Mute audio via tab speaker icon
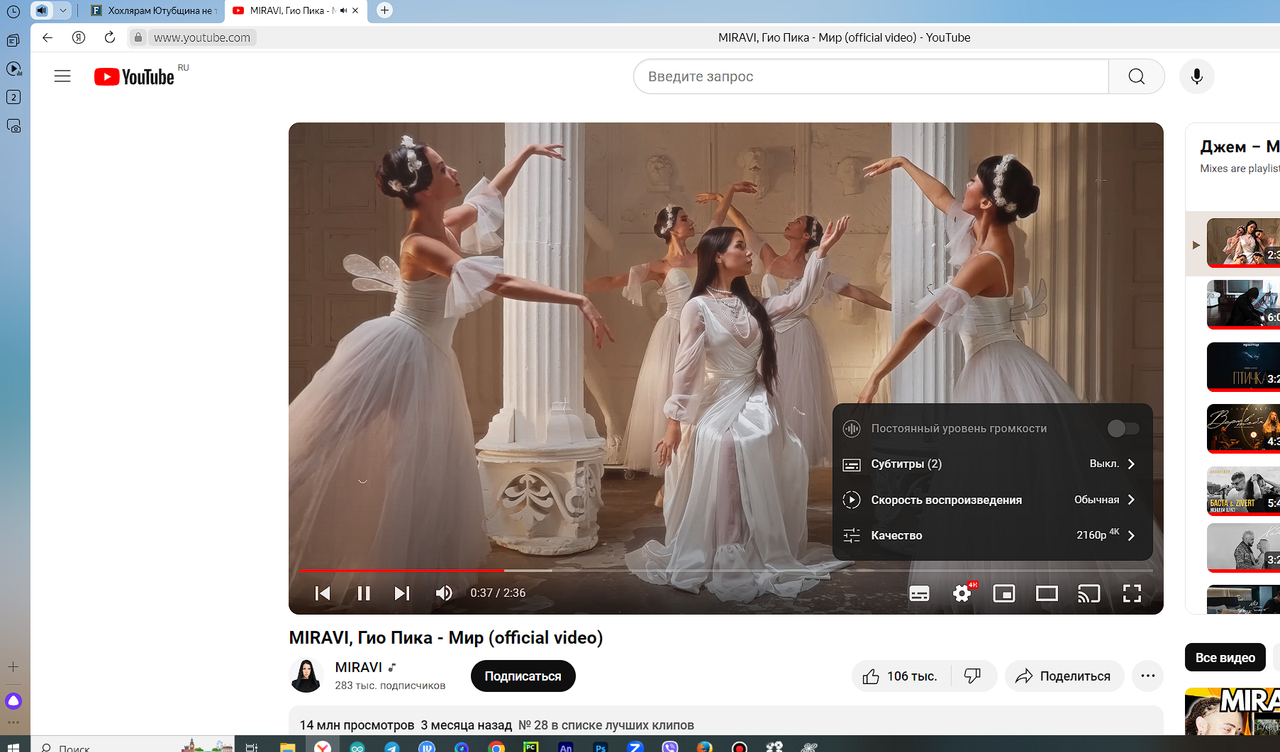The width and height of the screenshot is (1280, 752). 343,10
